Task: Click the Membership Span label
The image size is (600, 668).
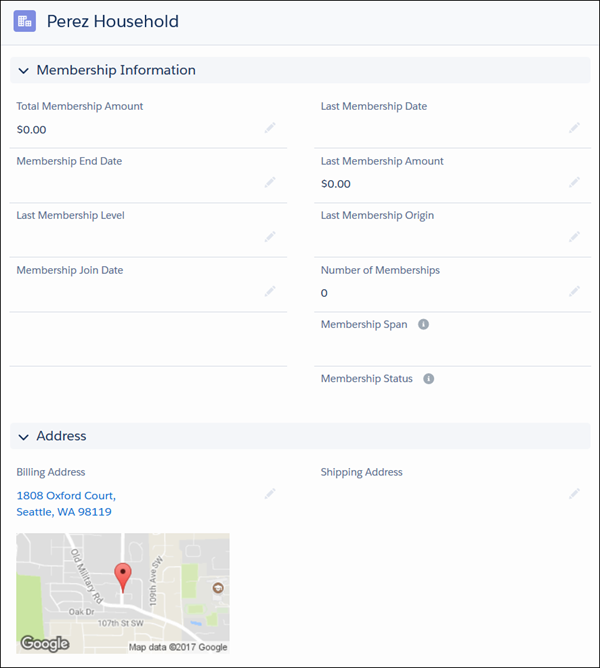Action: 364,325
